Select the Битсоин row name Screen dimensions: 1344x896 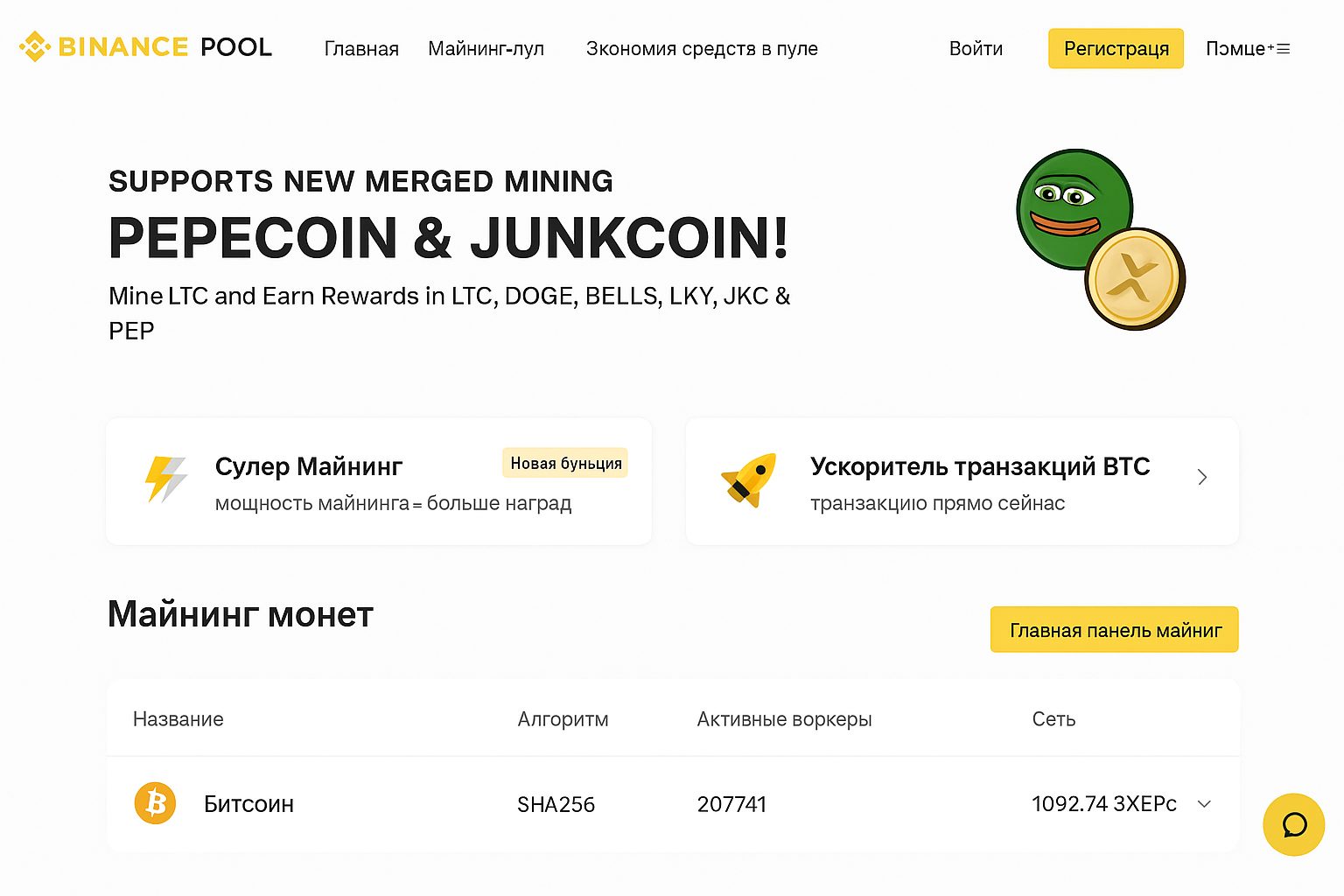point(248,804)
